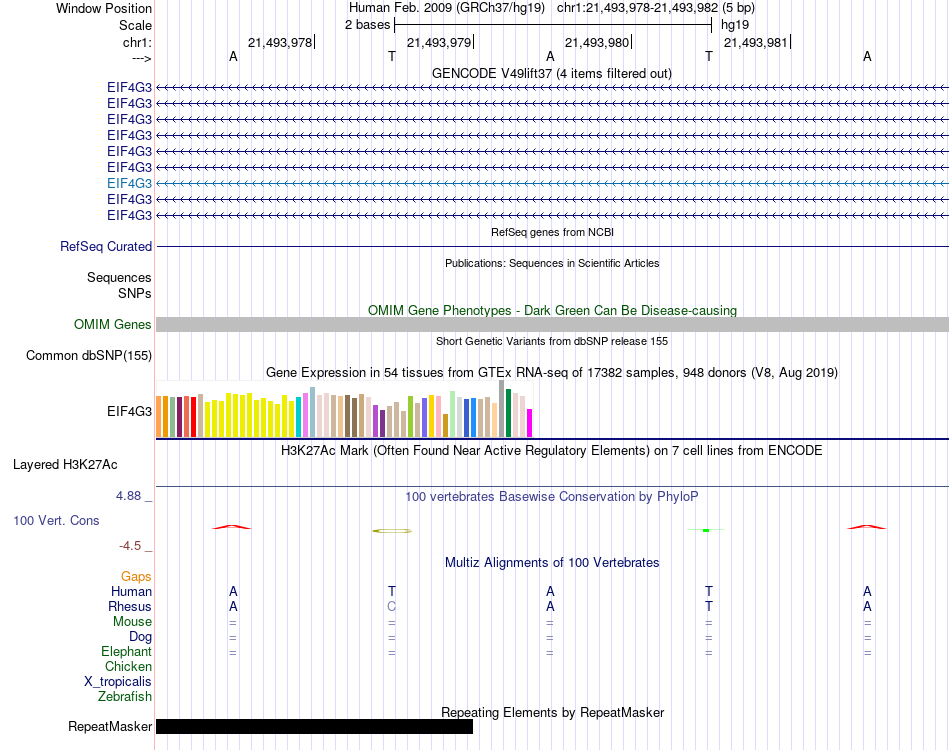Click the dark green GTEx expression bar

pos(508,413)
